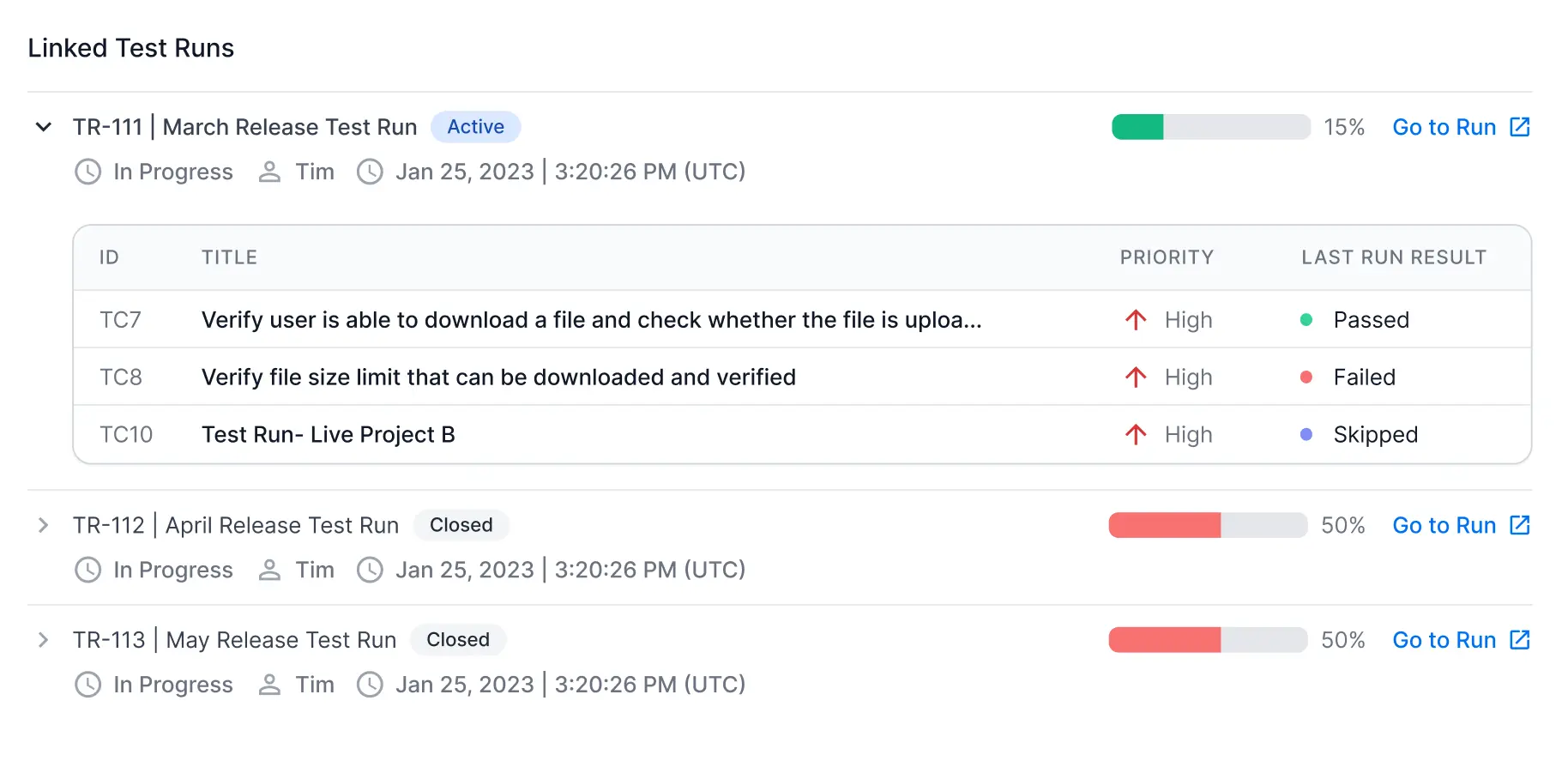Open the TC10 Test Run- Live Project B row
The width and height of the screenshot is (1568, 779).
(328, 435)
